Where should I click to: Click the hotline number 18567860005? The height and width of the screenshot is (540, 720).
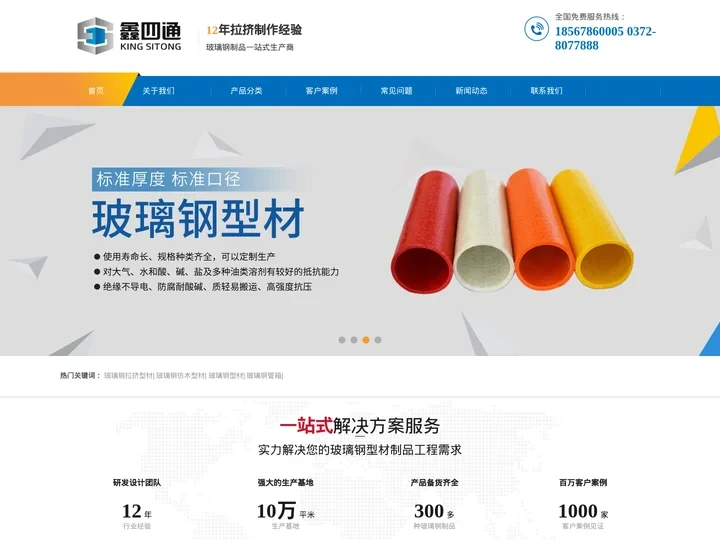pyautogui.click(x=590, y=31)
